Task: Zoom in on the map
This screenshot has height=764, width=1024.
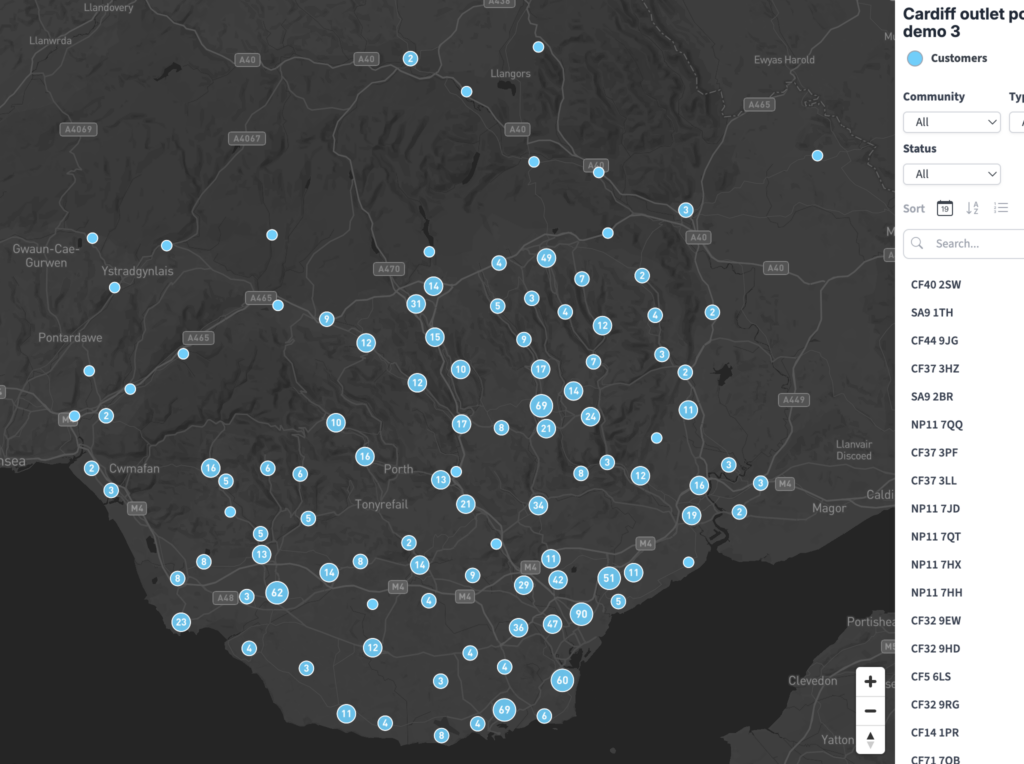Action: tap(870, 682)
